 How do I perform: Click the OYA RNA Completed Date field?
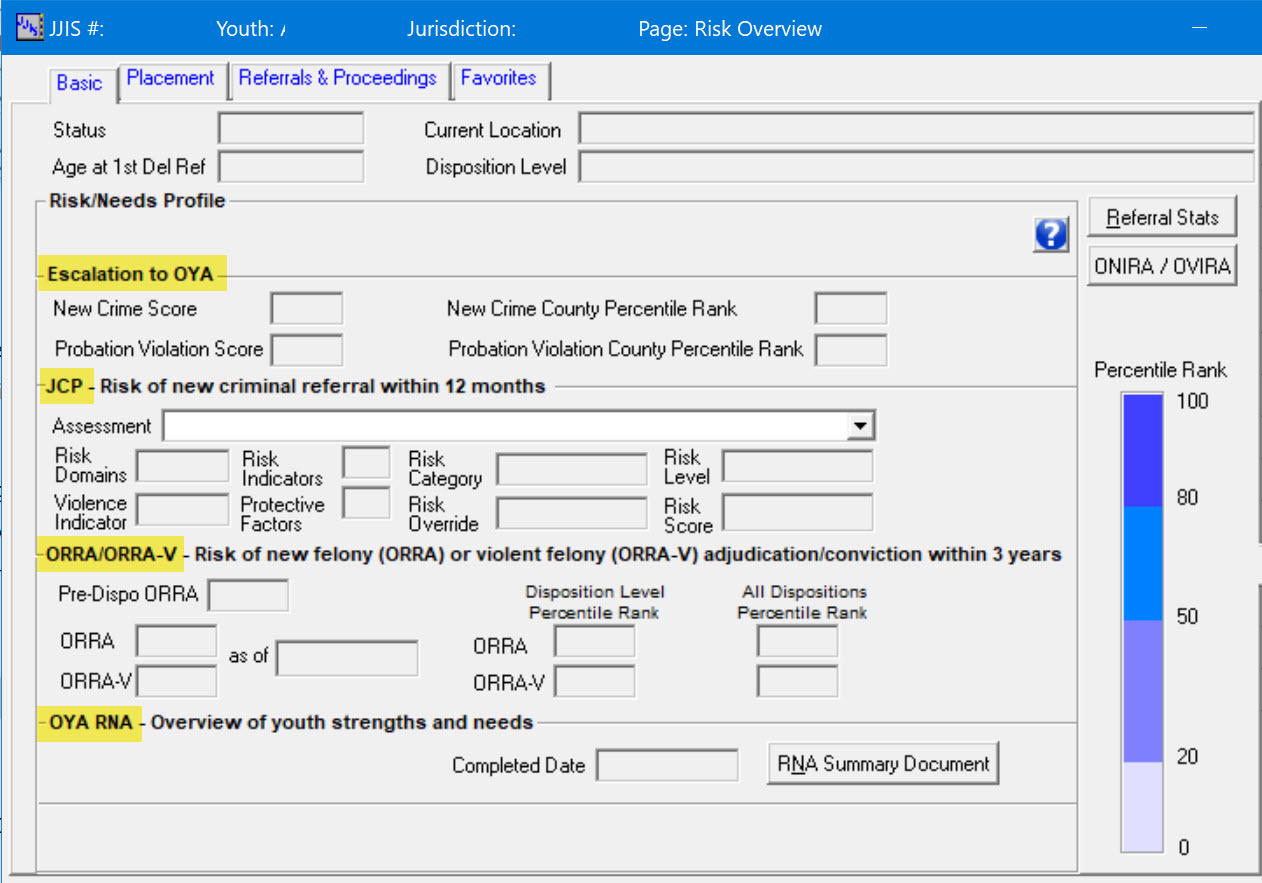click(x=667, y=766)
